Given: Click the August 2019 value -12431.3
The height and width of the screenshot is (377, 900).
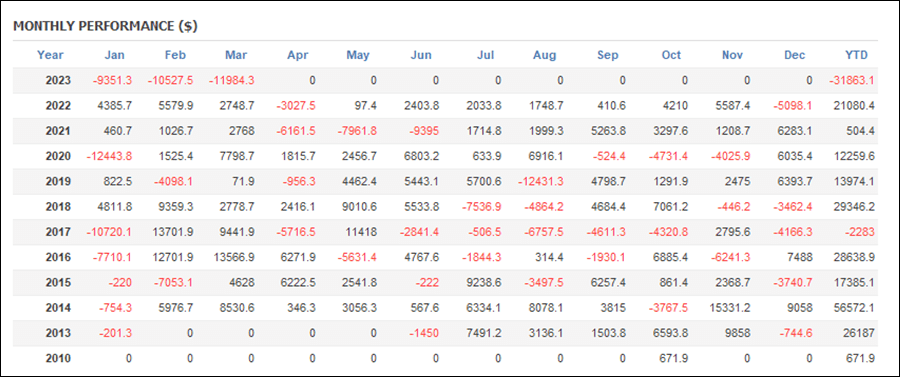Looking at the screenshot, I should click(x=540, y=181).
